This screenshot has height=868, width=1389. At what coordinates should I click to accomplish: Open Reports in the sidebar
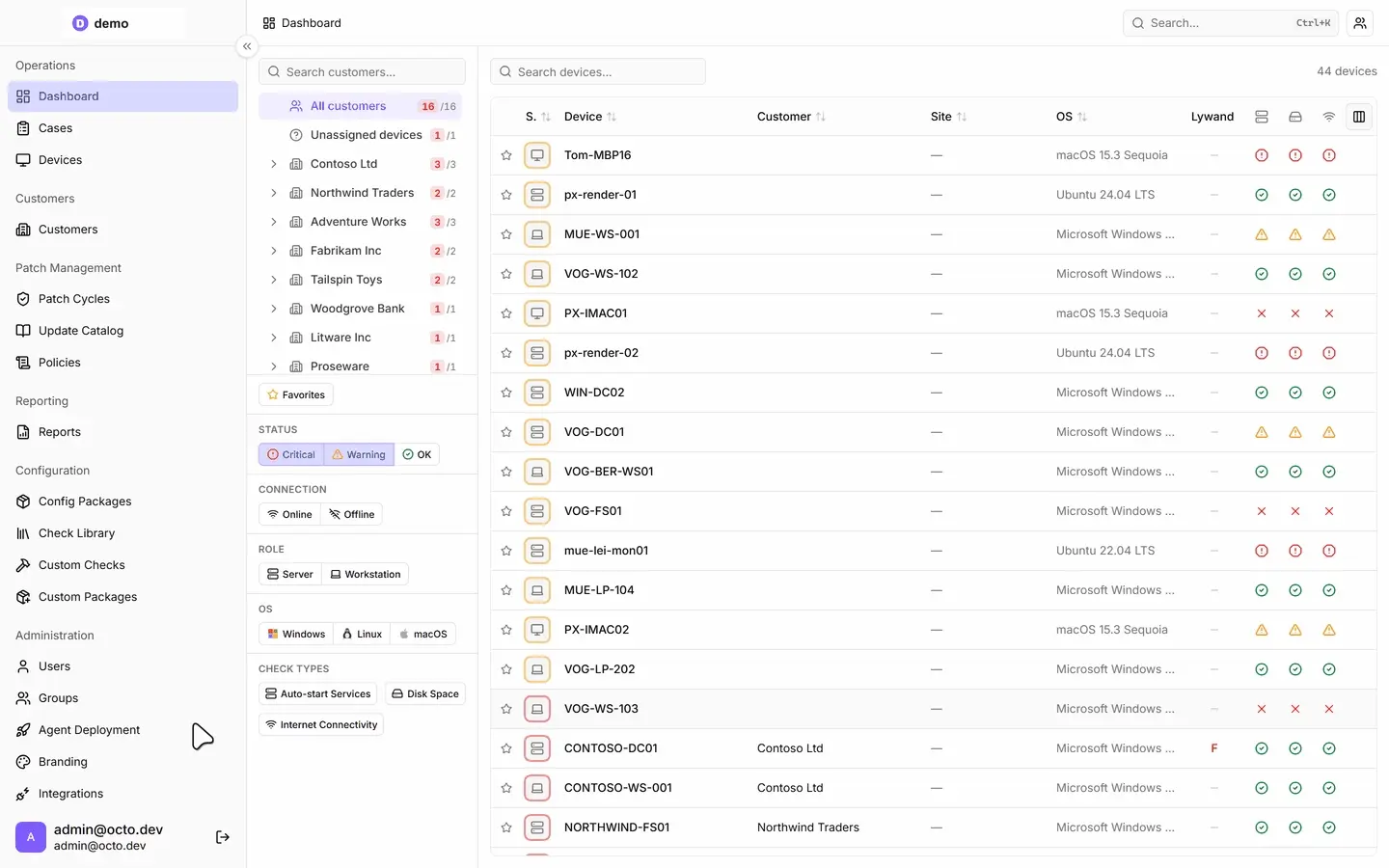123,432
